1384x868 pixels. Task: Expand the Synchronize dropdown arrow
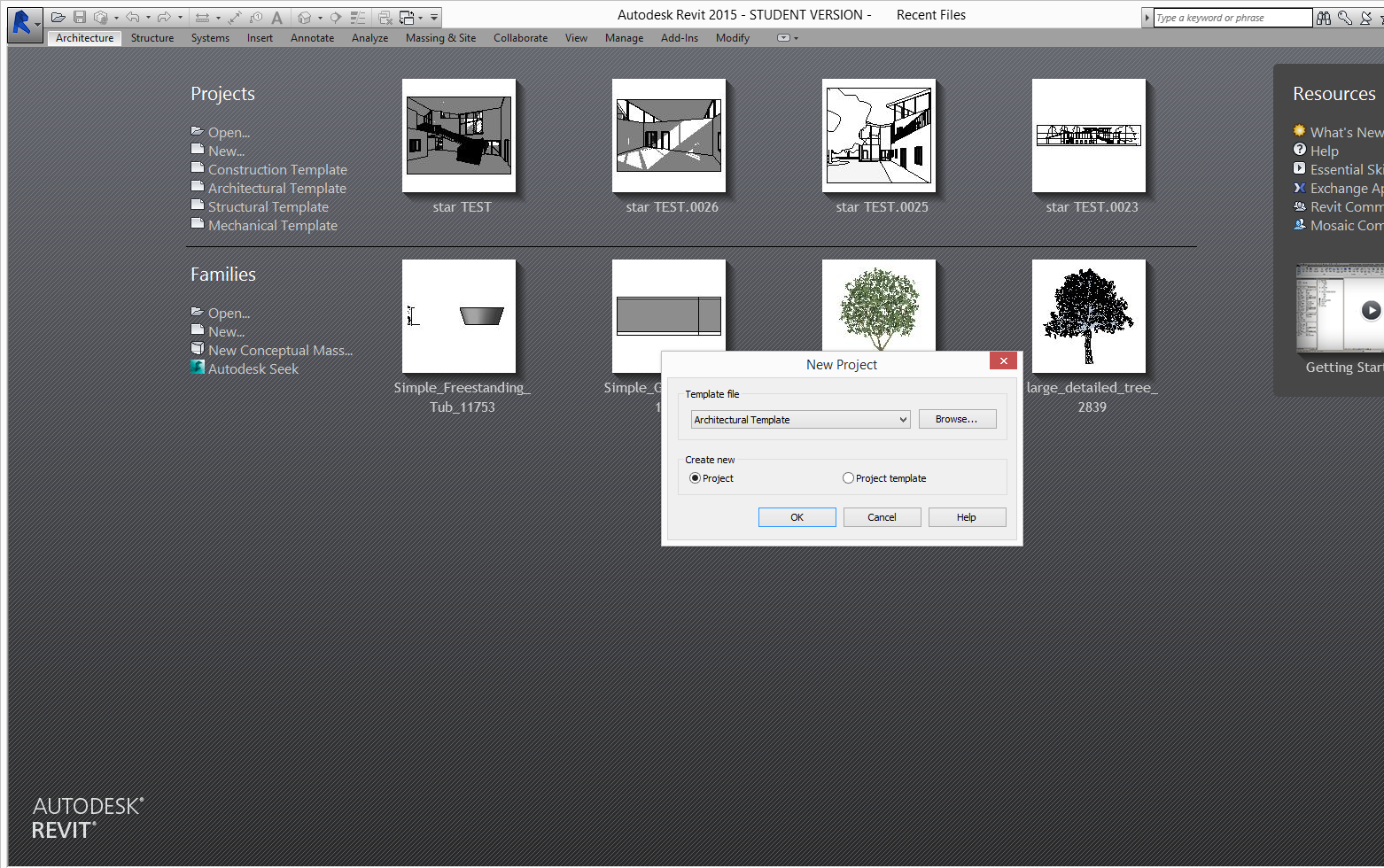pyautogui.click(x=116, y=18)
